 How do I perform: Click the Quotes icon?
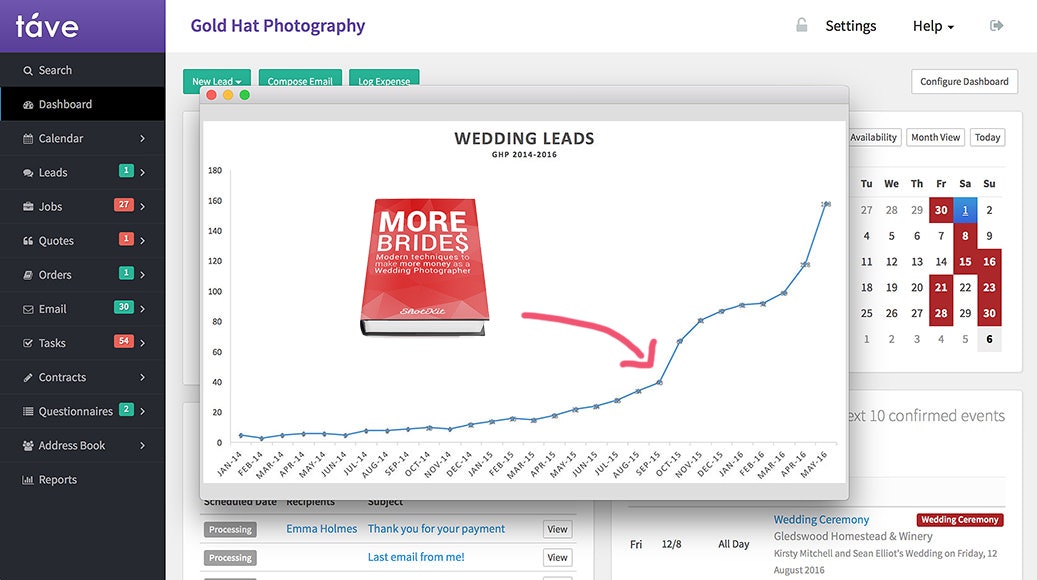coord(27,240)
